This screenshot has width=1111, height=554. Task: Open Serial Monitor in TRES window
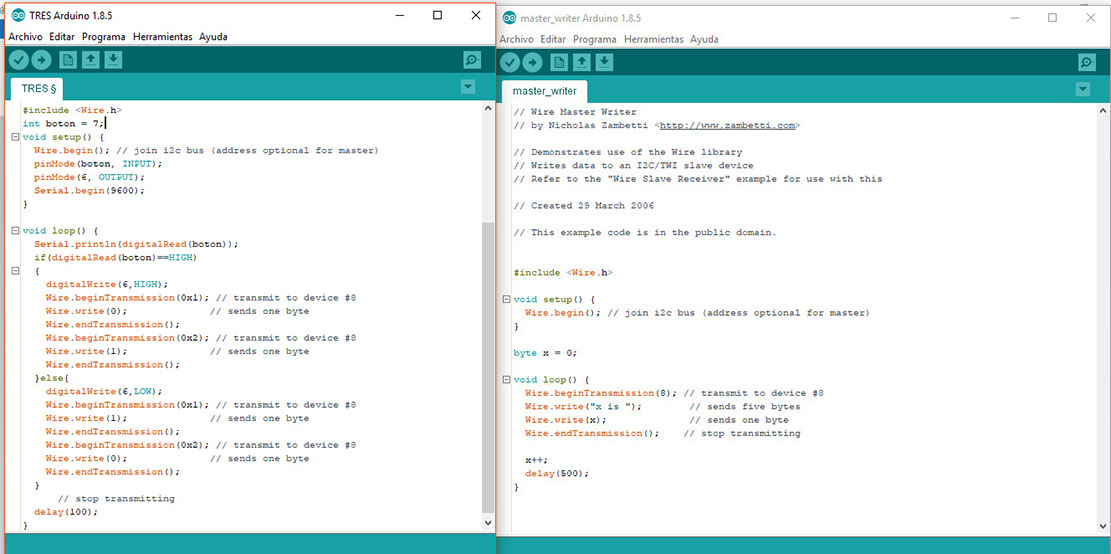coord(472,60)
